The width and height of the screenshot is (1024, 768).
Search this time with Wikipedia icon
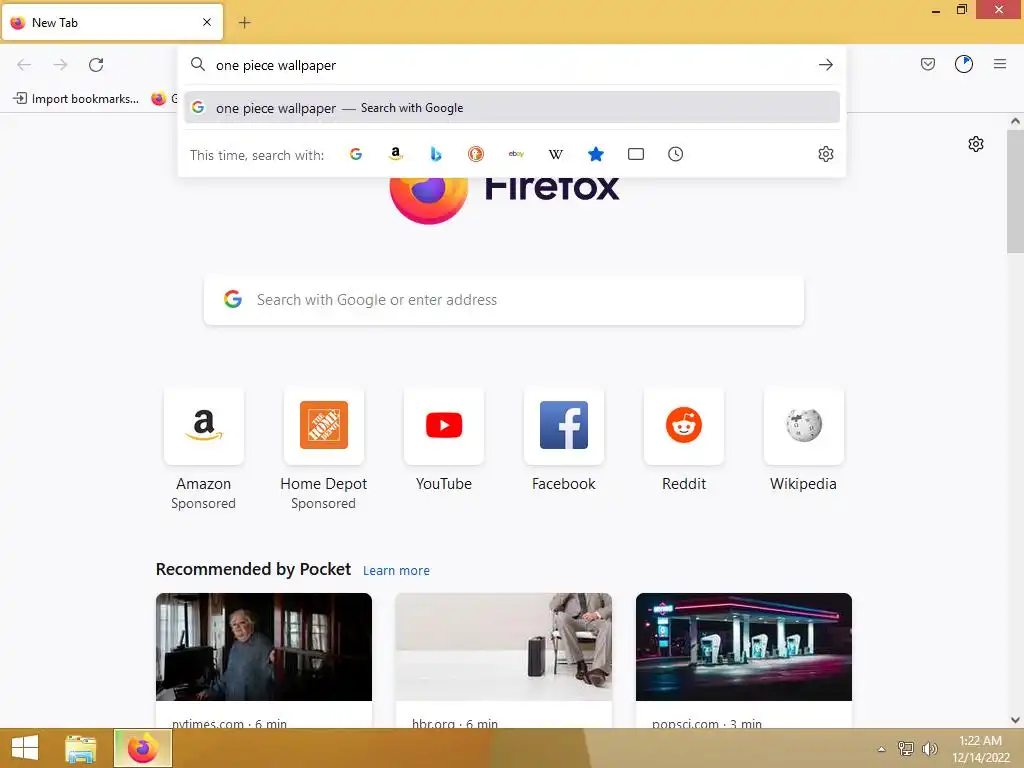click(x=556, y=154)
